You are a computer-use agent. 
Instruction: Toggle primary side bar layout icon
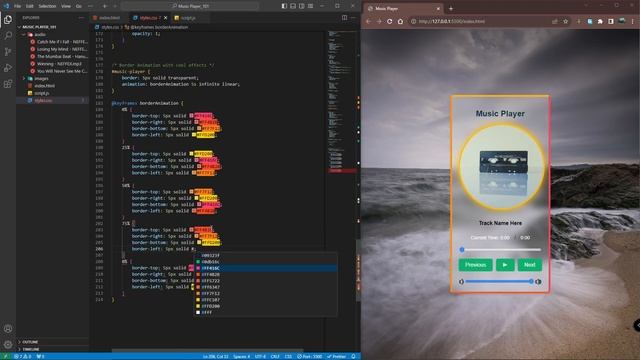(x=284, y=6)
